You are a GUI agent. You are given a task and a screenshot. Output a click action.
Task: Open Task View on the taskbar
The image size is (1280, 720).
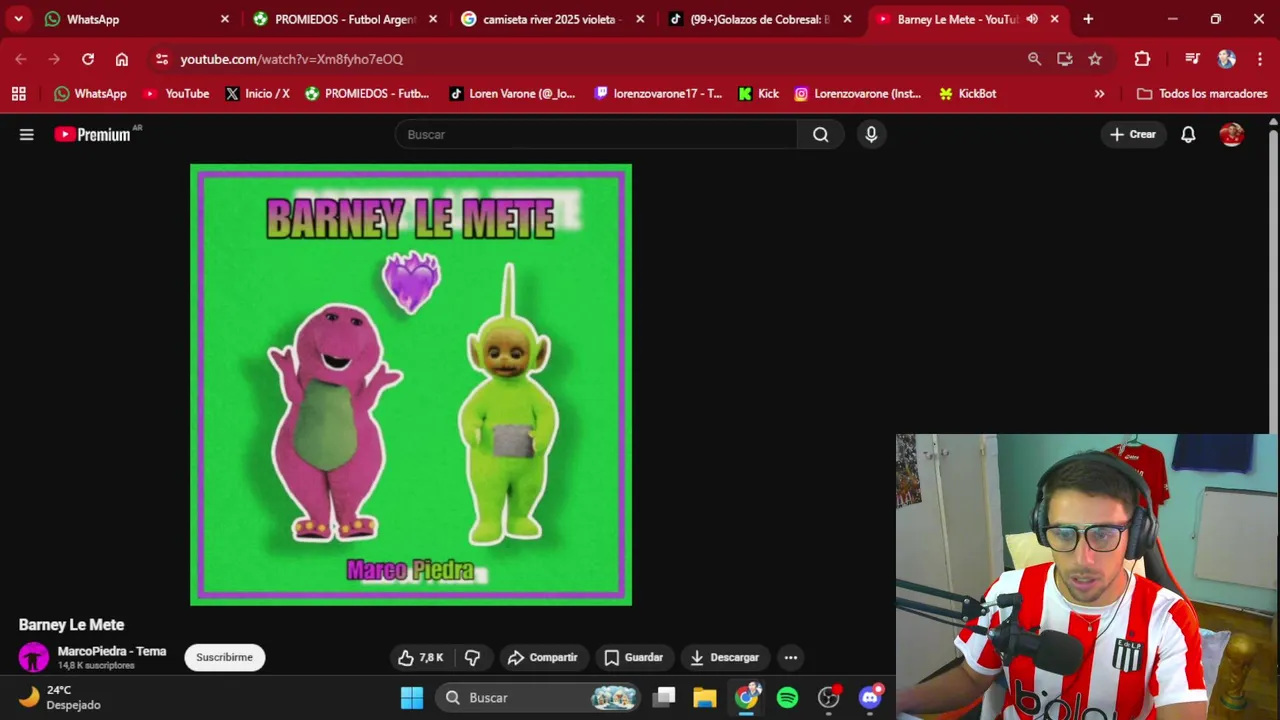pos(664,698)
